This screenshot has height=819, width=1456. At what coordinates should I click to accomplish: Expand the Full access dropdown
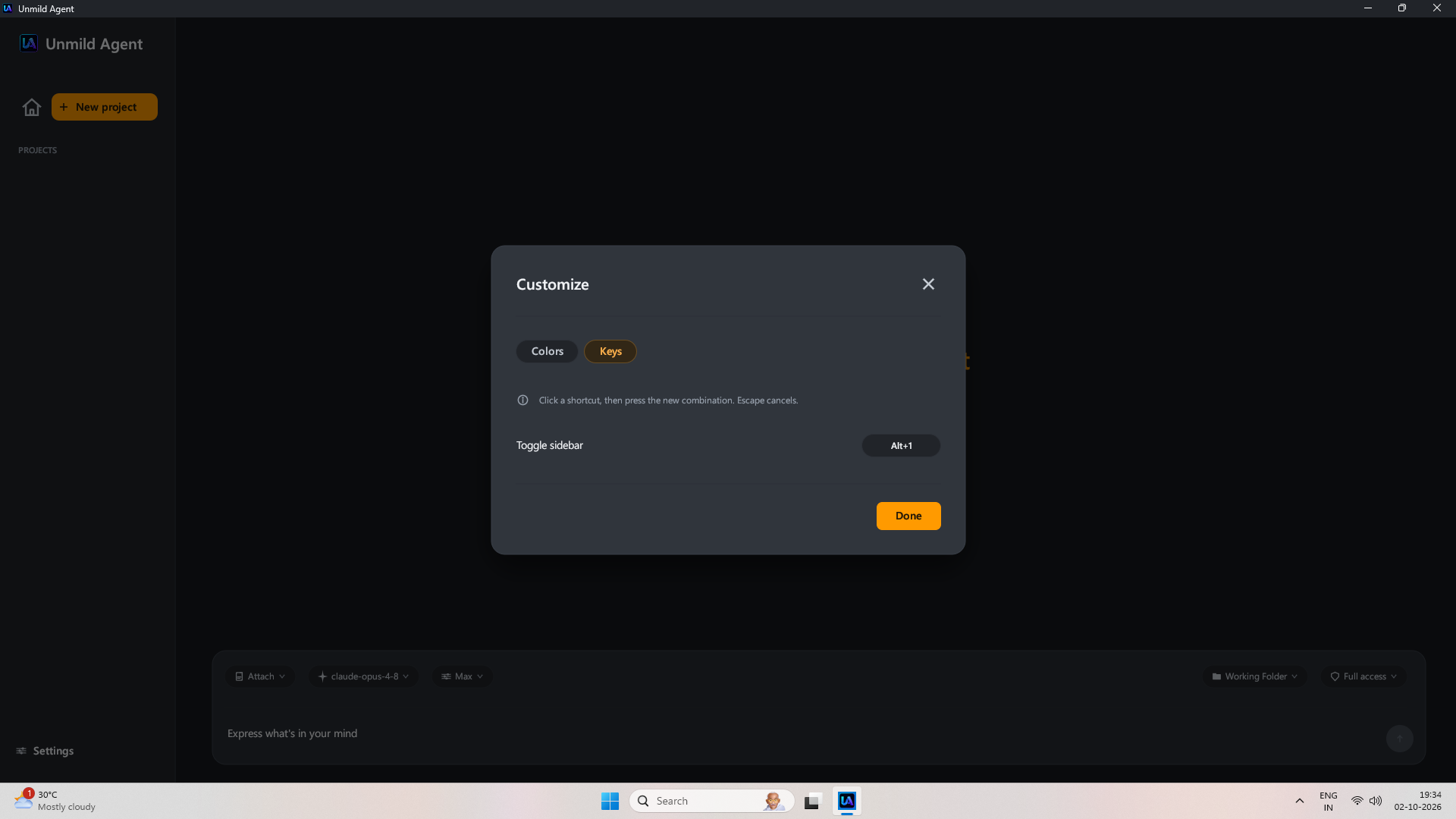[x=1363, y=676]
